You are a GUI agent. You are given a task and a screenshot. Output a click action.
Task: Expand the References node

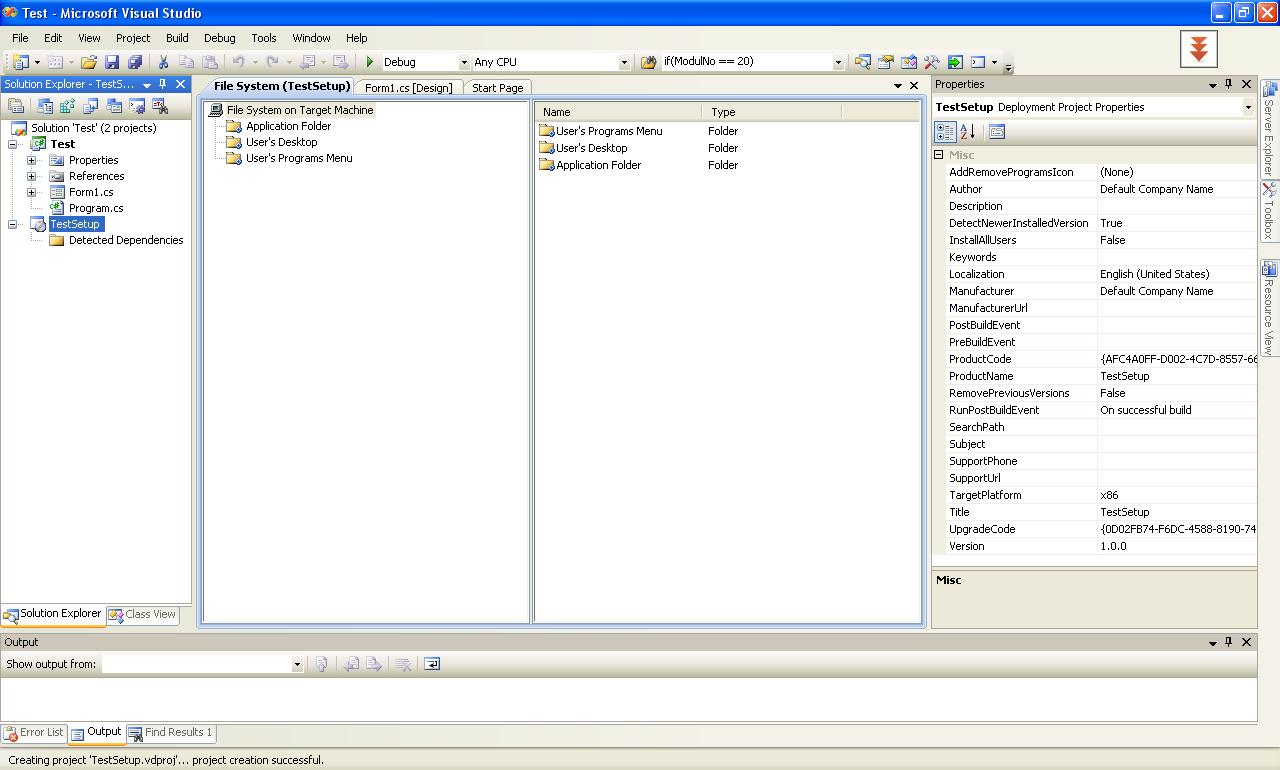(32, 176)
